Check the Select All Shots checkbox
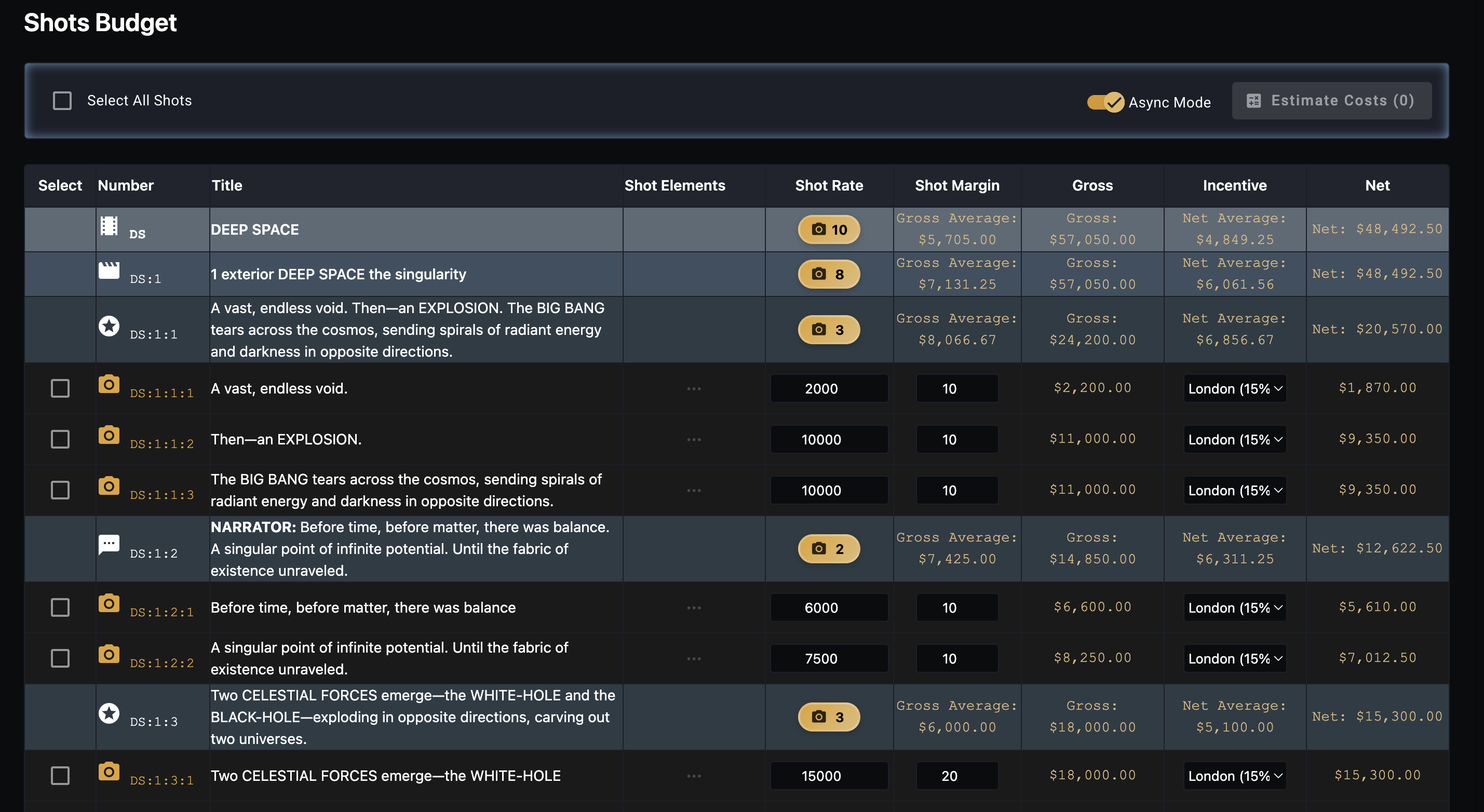The width and height of the screenshot is (1484, 812). coord(62,101)
